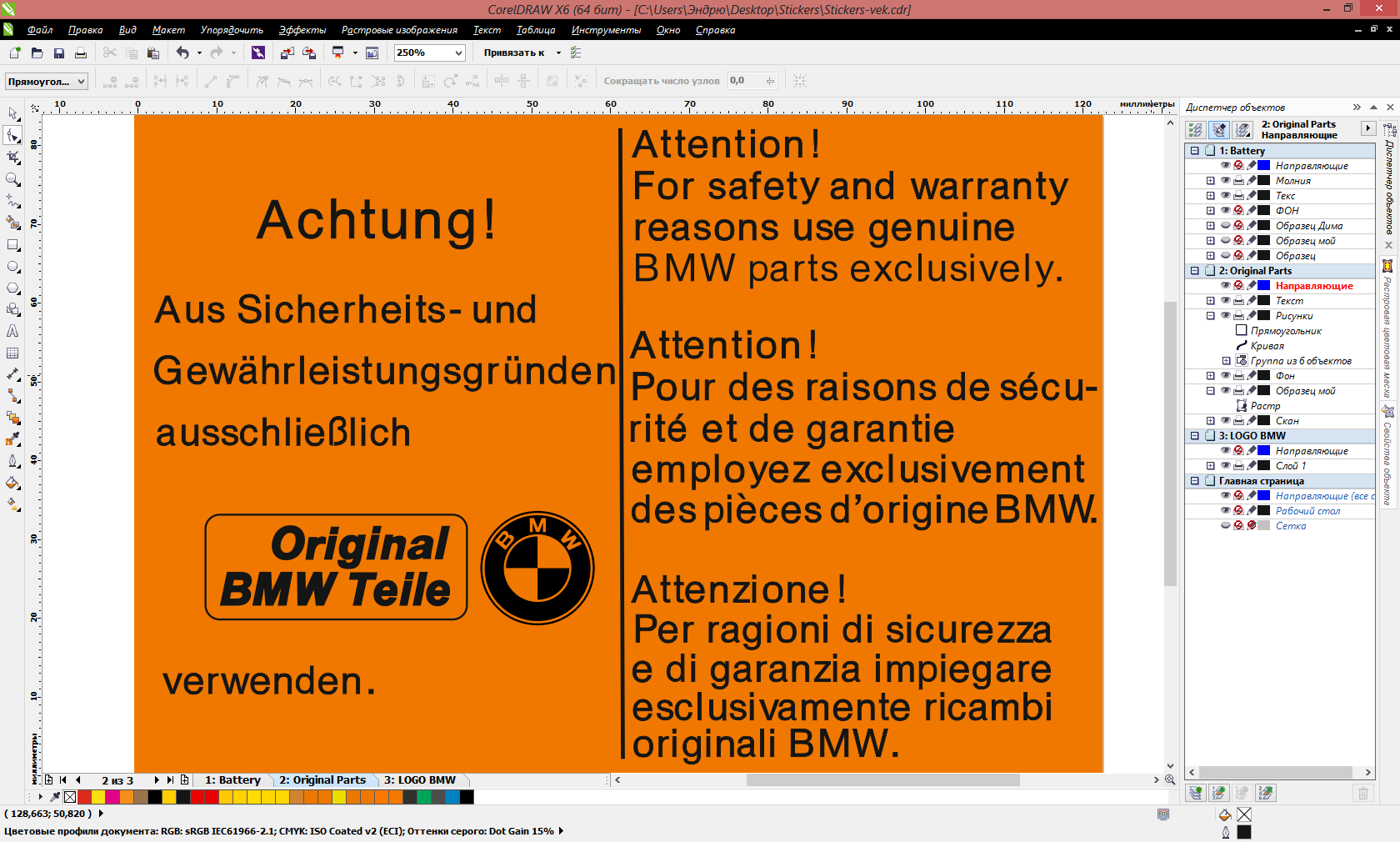This screenshot has width=1400, height=842.
Task: Switch to the 3: LOGO BMW page tab
Action: pyautogui.click(x=420, y=780)
